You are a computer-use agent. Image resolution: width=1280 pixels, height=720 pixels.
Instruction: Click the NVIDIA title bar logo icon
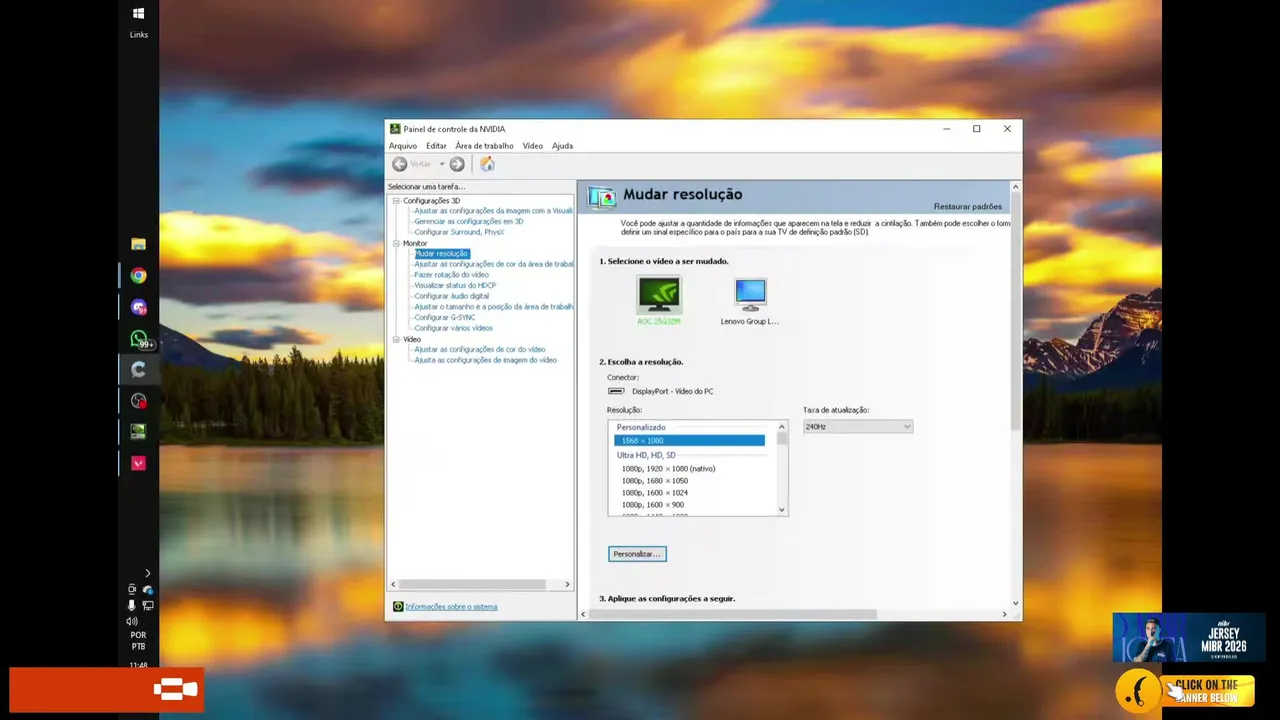(395, 129)
